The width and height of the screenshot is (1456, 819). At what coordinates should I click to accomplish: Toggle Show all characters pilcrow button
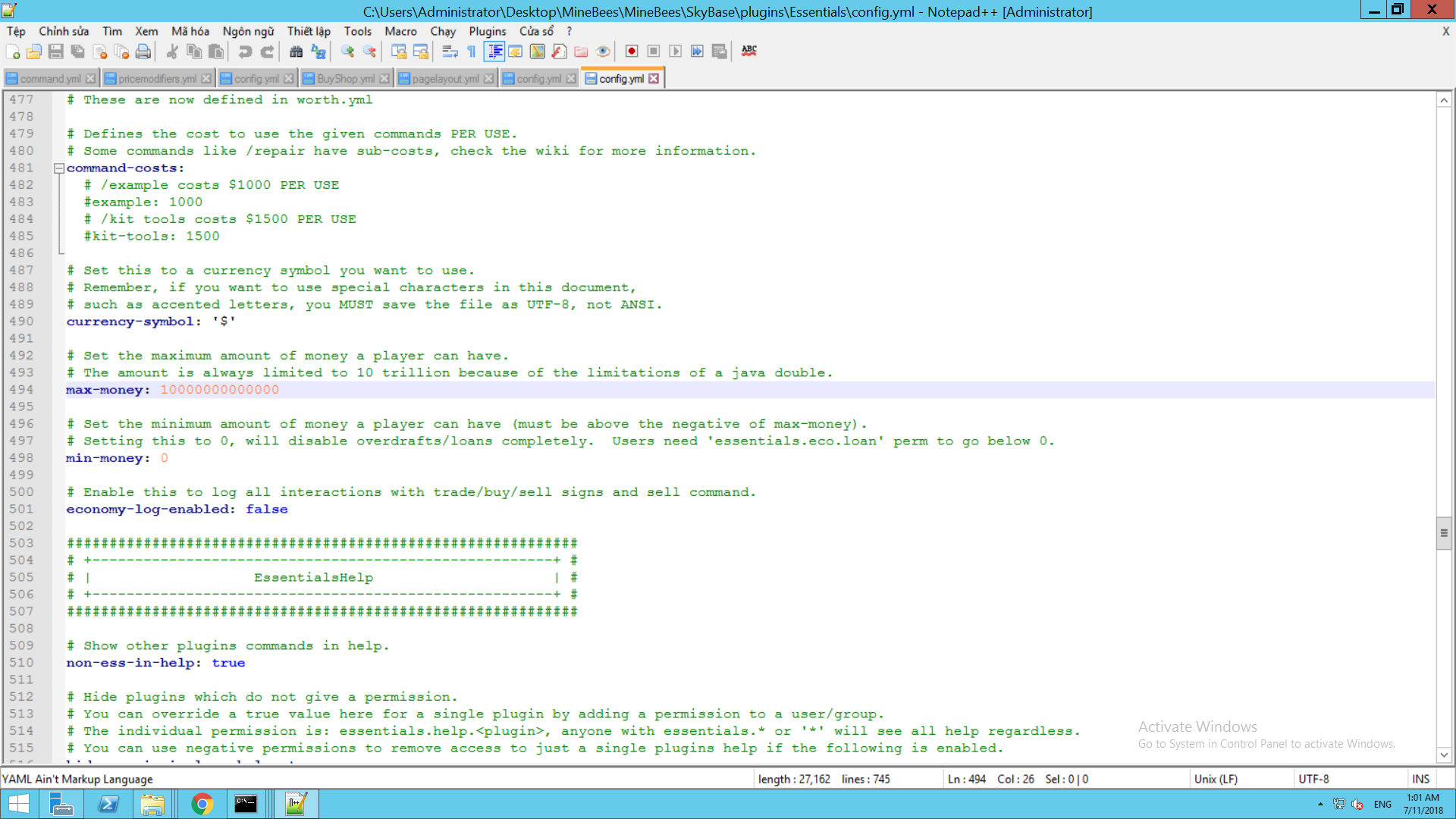[x=472, y=52]
